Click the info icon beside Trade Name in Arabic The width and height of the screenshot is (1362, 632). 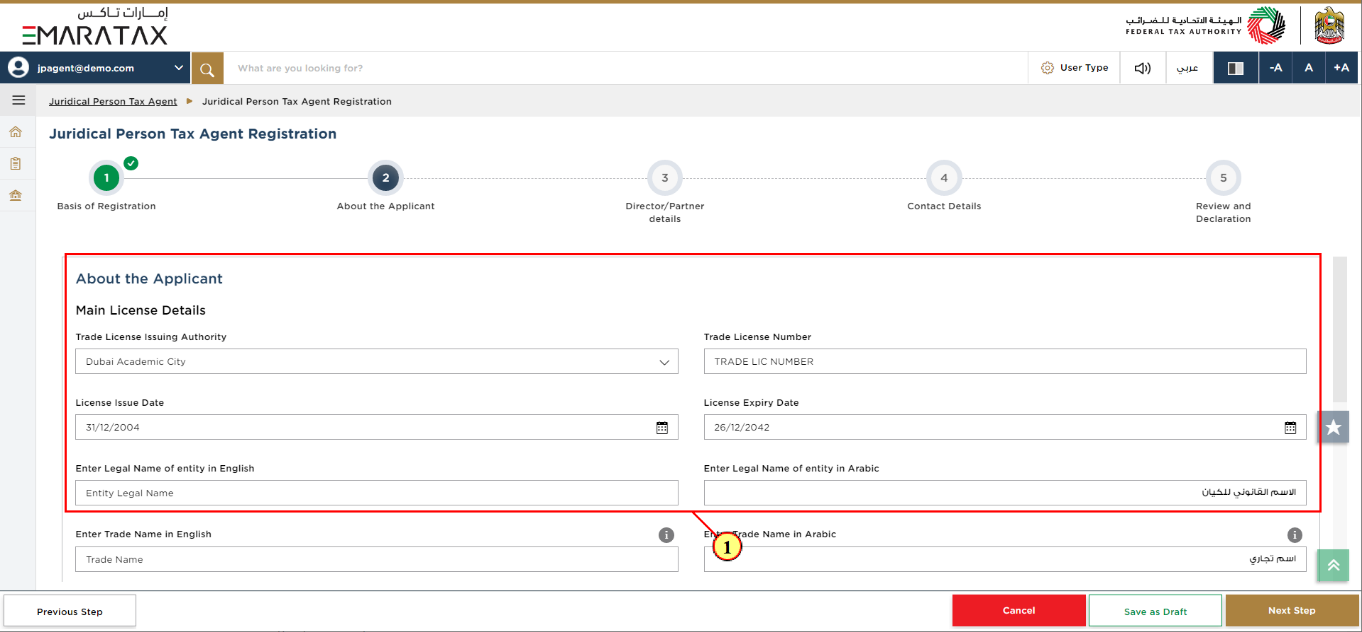[1295, 535]
